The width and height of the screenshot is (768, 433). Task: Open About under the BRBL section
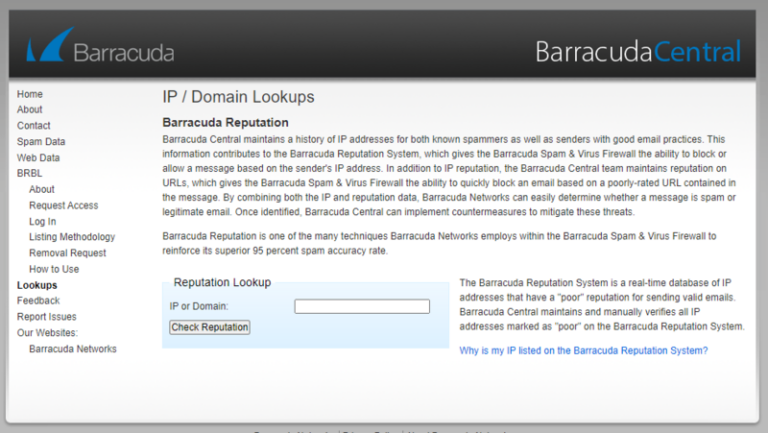click(42, 189)
